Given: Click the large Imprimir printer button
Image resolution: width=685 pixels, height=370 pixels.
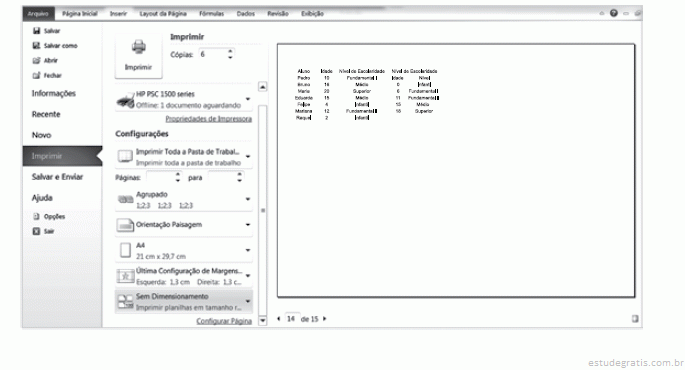Looking at the screenshot, I should pyautogui.click(x=138, y=56).
